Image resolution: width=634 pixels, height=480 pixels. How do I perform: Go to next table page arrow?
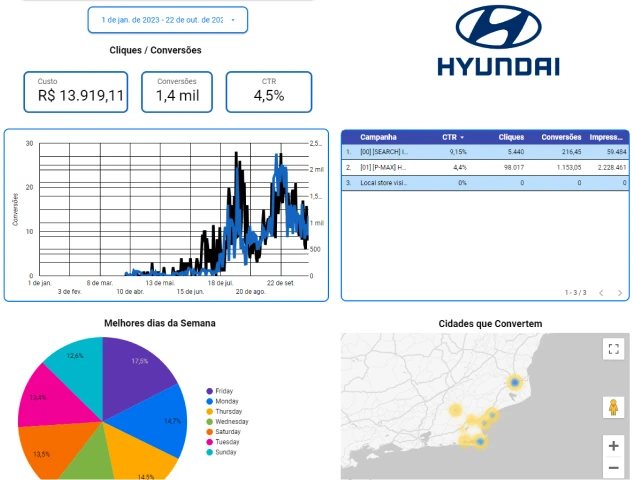coord(620,293)
